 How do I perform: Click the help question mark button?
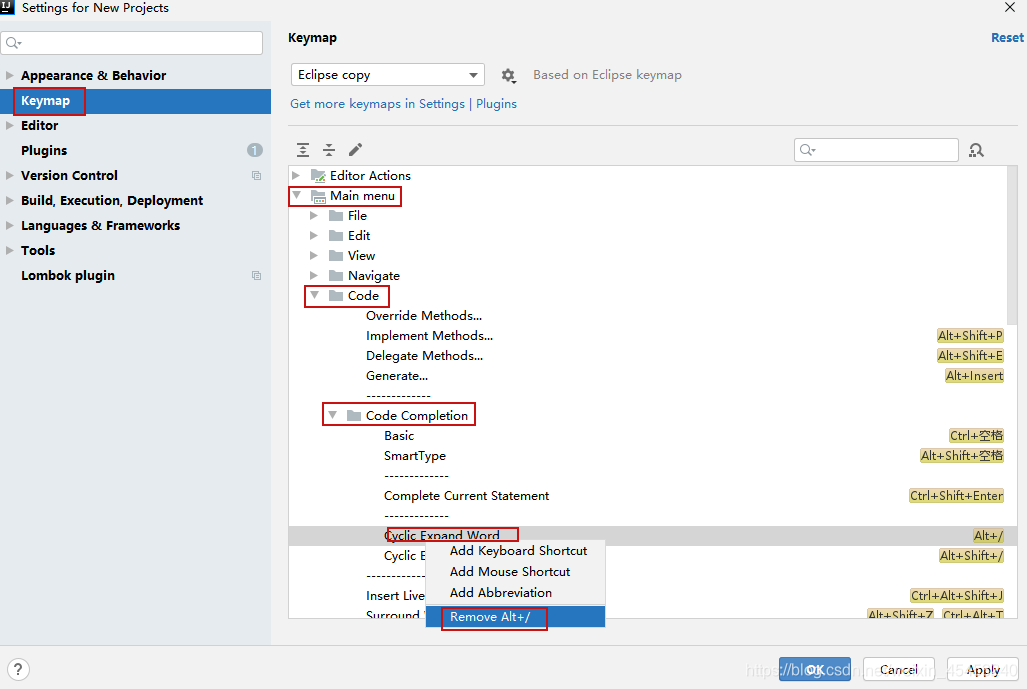[x=18, y=669]
